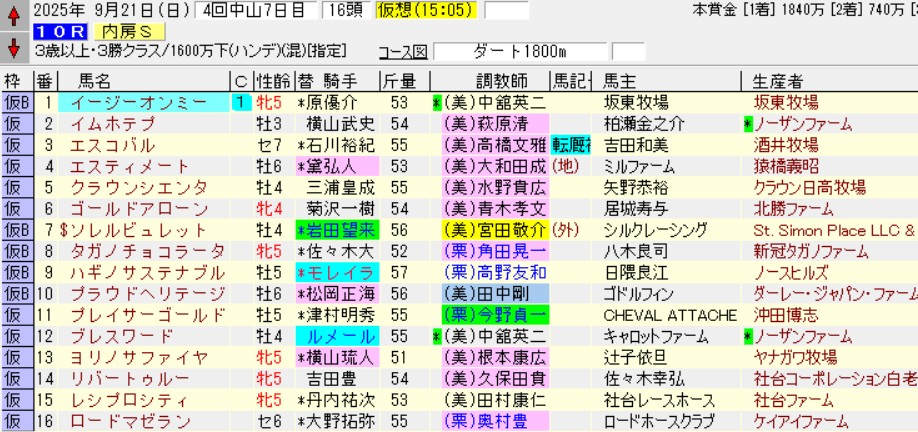Open the コース図 course map link

coord(402,51)
